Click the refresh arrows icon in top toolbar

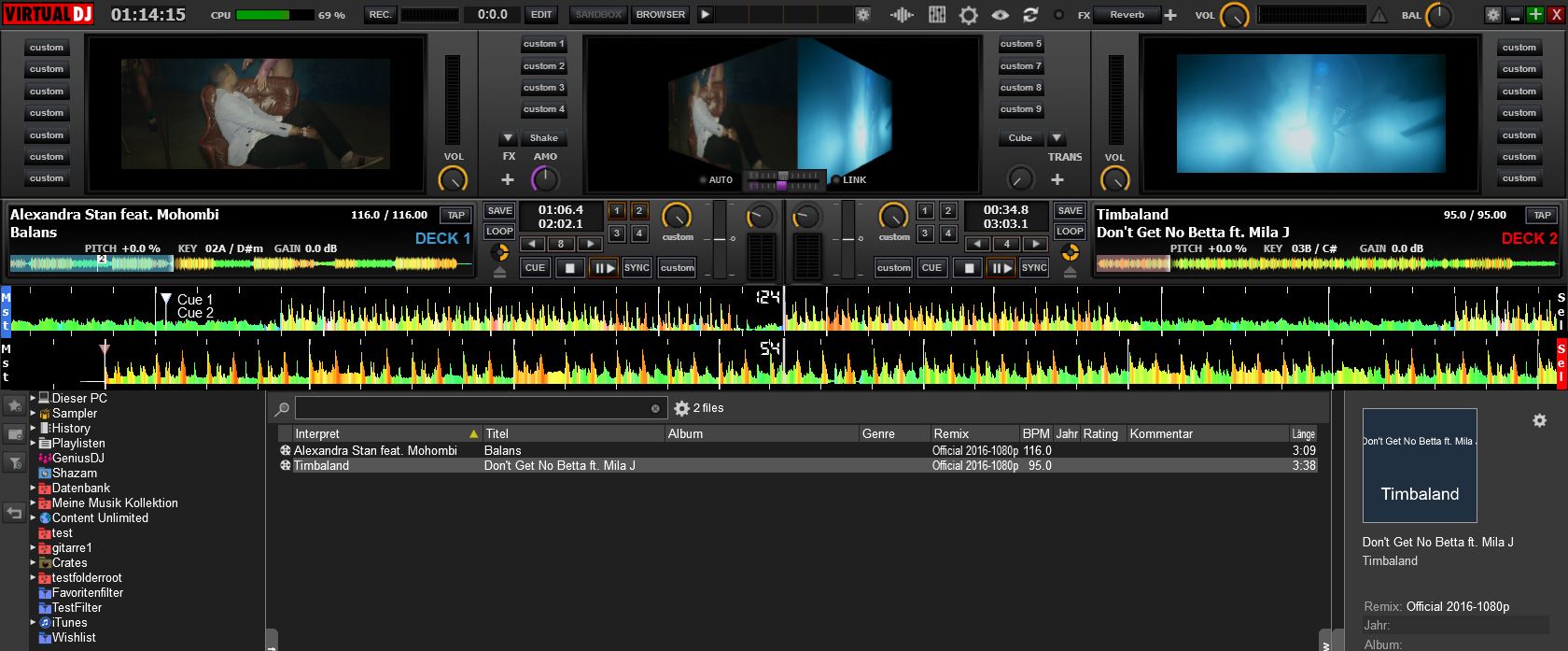[x=1030, y=15]
